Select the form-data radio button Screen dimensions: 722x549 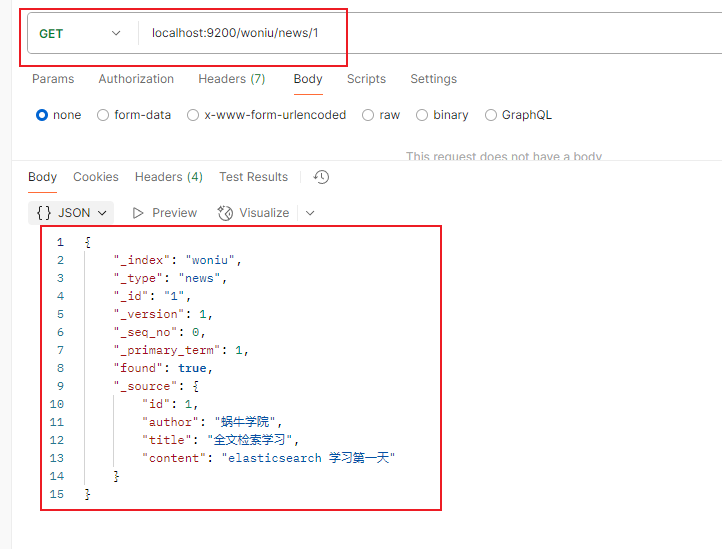(x=103, y=115)
